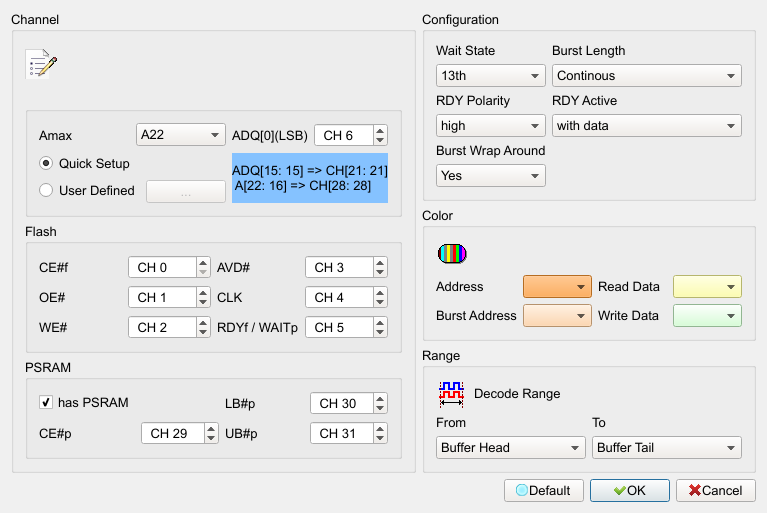
Task: Increase the AVD# channel number
Action: [380, 263]
